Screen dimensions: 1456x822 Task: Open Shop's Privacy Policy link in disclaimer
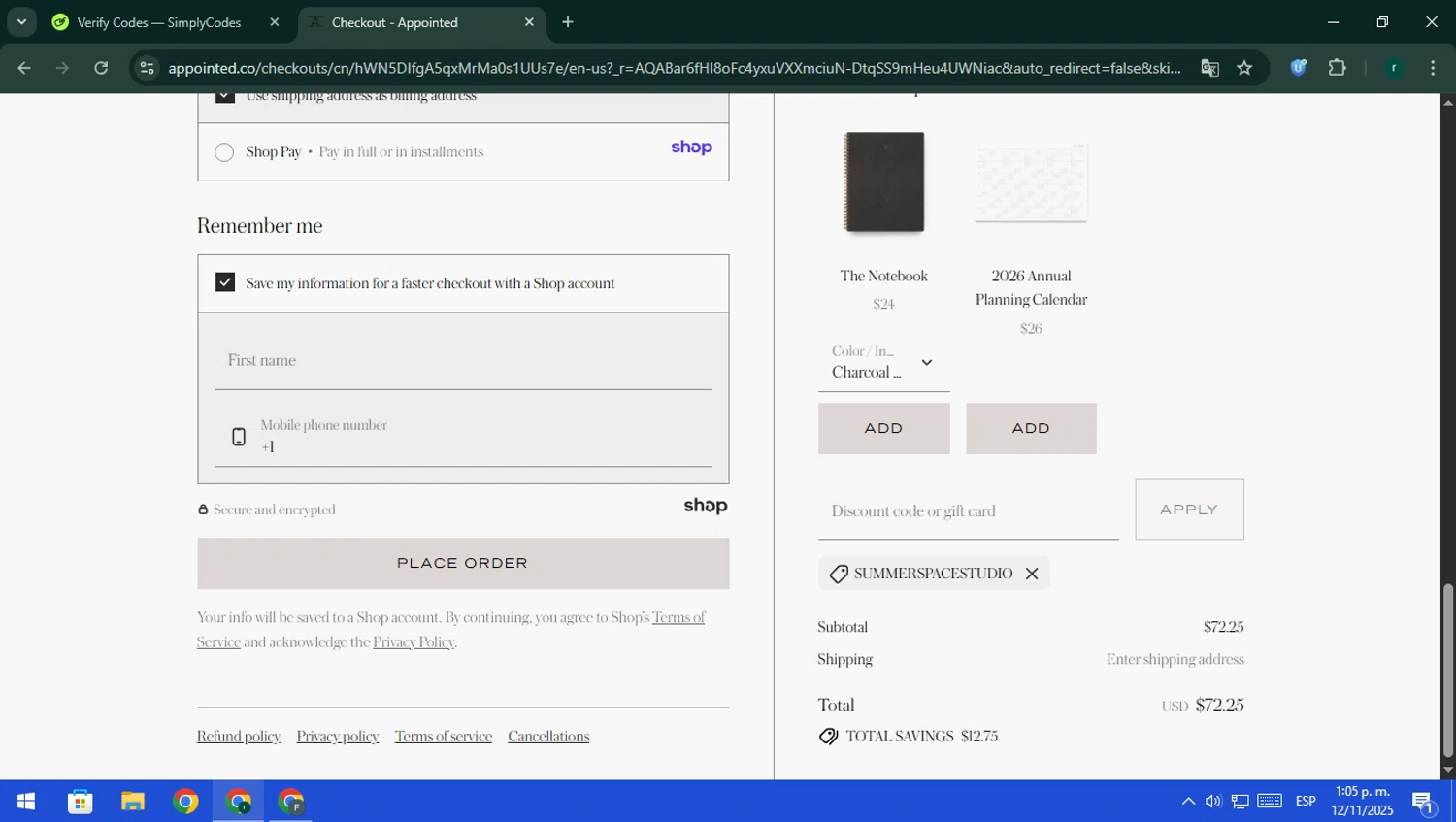414,642
